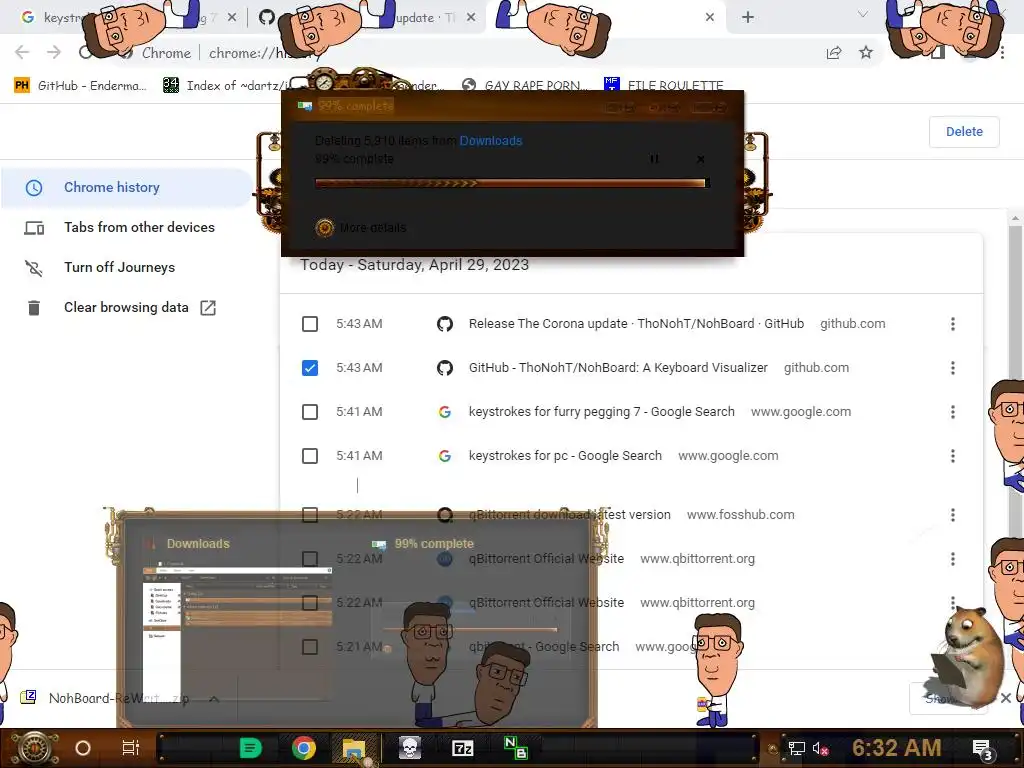
Task: Open chevron menu for NohBoard-ReWrite zip download
Action: (x=214, y=699)
